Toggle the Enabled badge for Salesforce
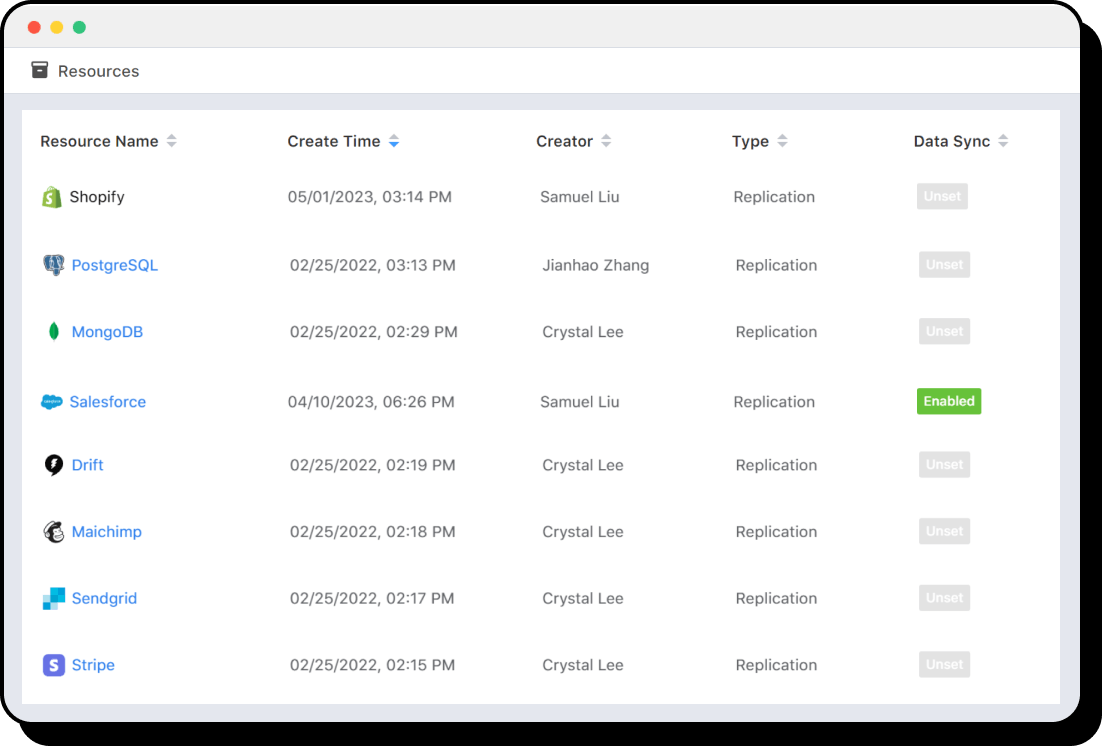 click(x=949, y=401)
